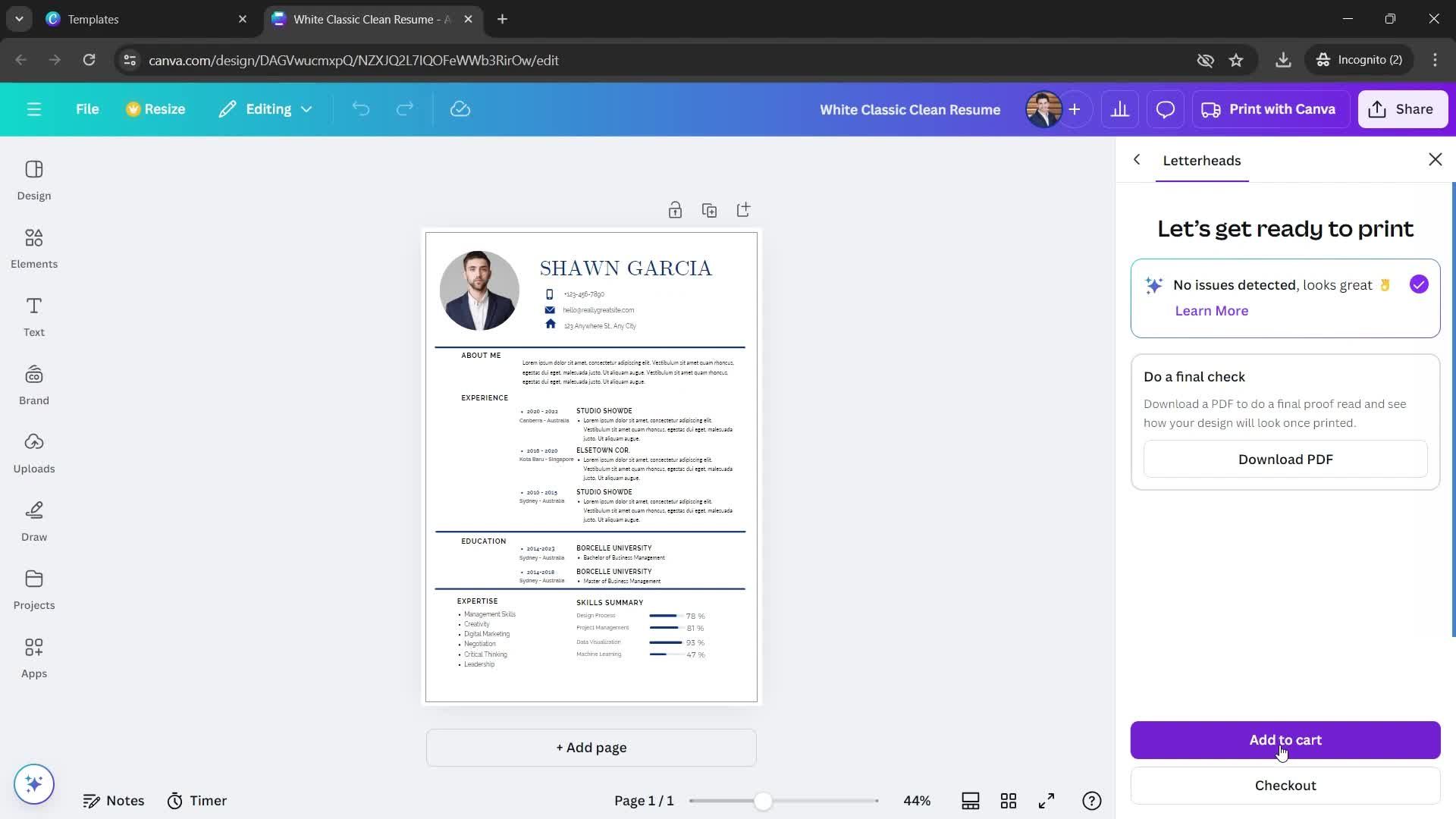Click the Resize tool in toolbar
The image size is (1456, 819).
(x=155, y=109)
